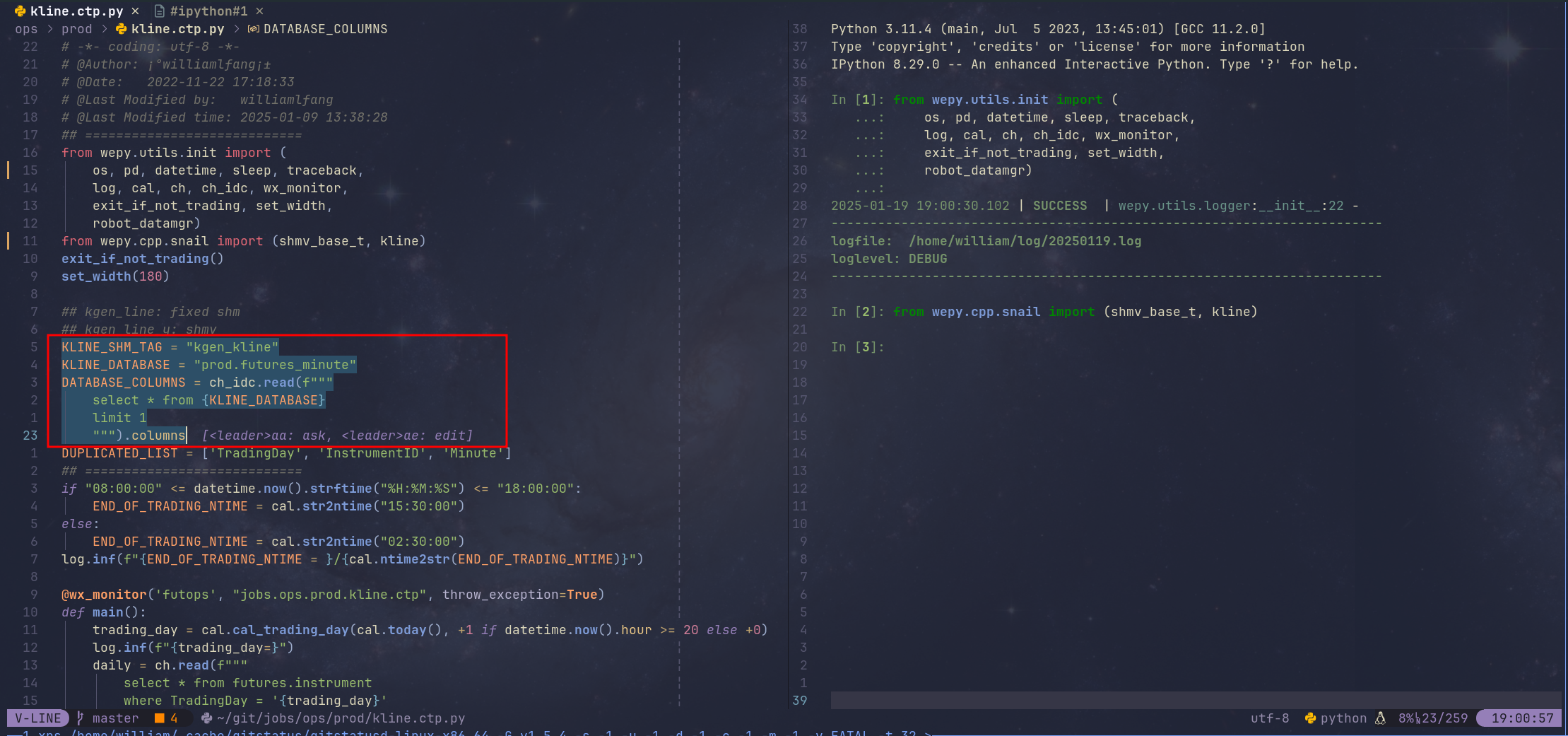Image resolution: width=1568 pixels, height=736 pixels.
Task: Click the Python icon in the breadcrumb
Action: click(x=122, y=29)
